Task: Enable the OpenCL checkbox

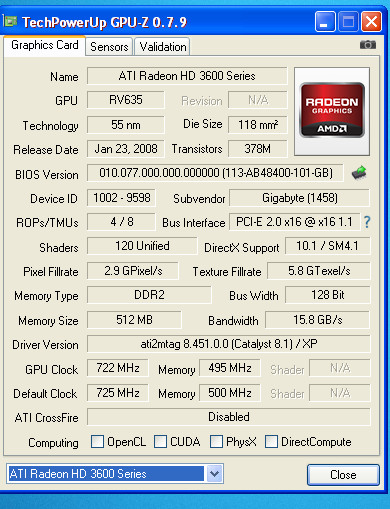Action: tap(97, 442)
